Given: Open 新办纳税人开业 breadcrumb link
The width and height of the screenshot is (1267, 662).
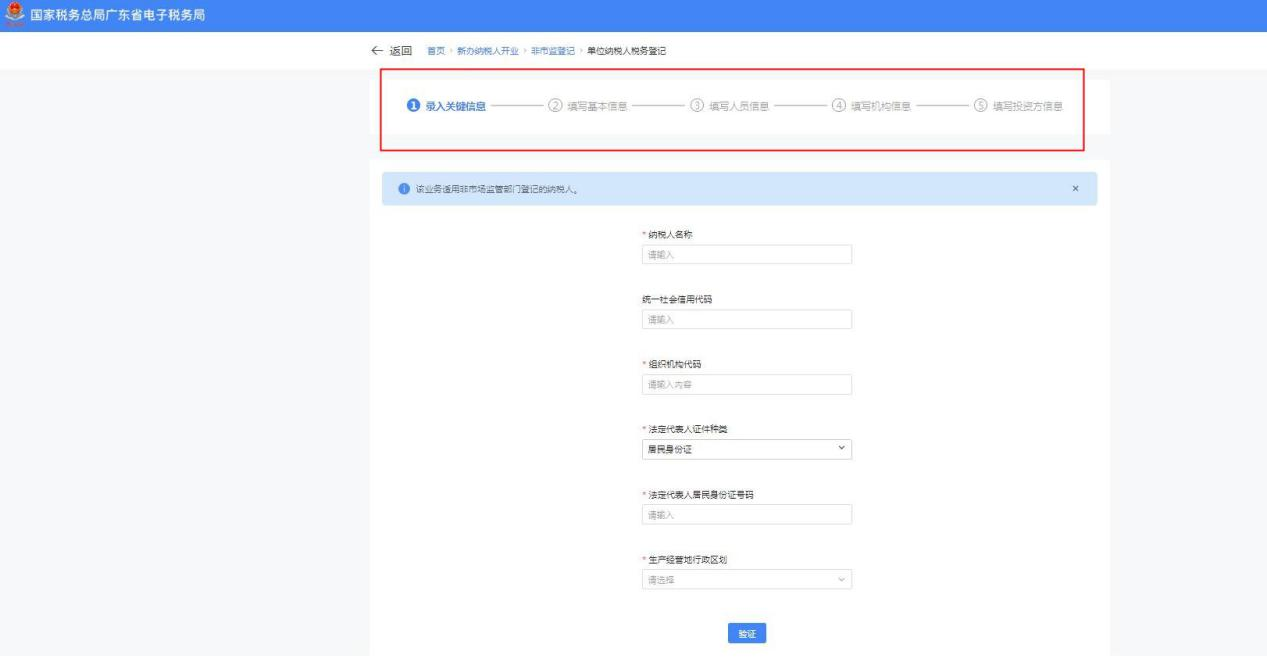Looking at the screenshot, I should pos(487,51).
